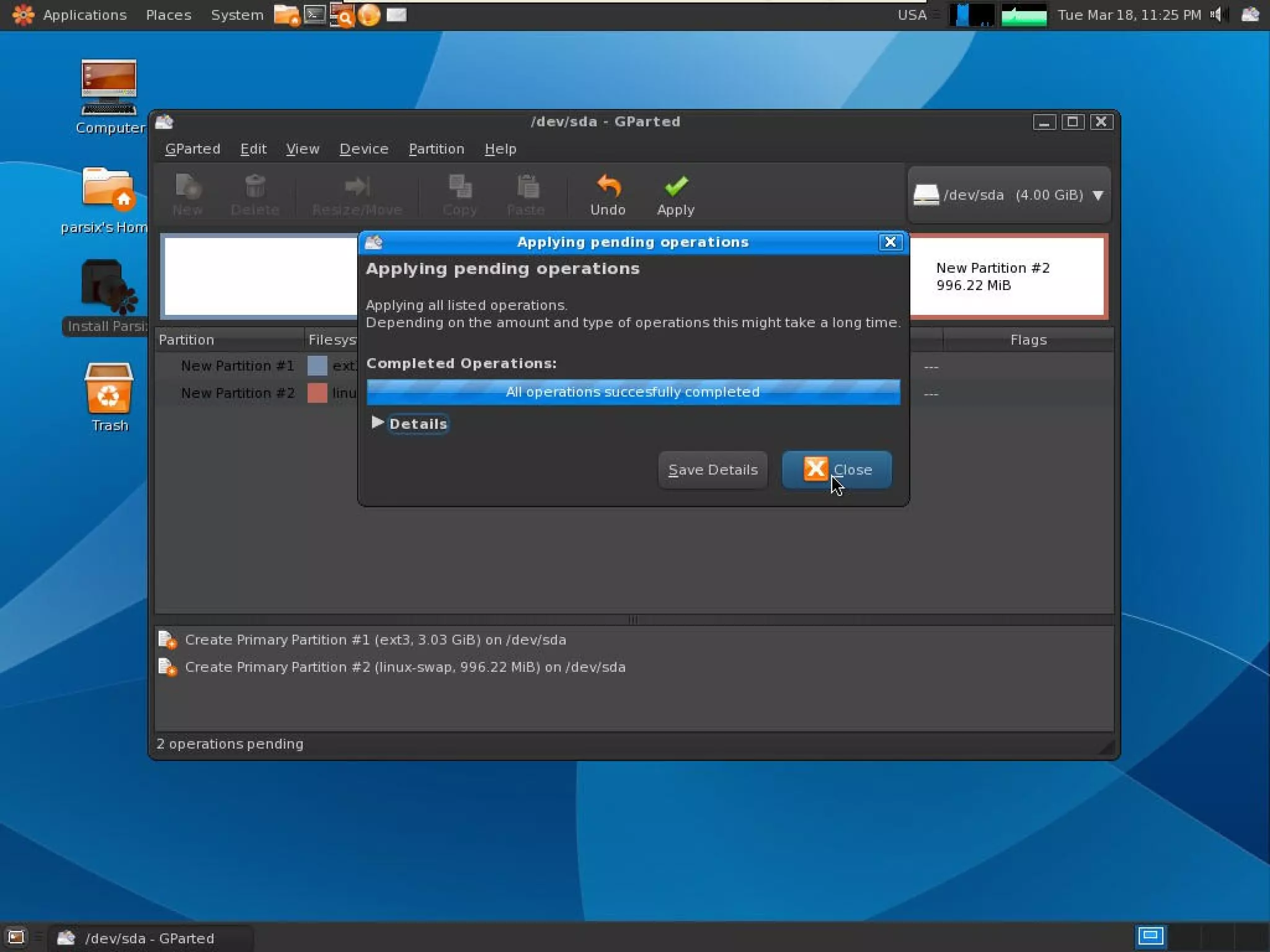
Task: Open the Device menu
Action: 363,149
